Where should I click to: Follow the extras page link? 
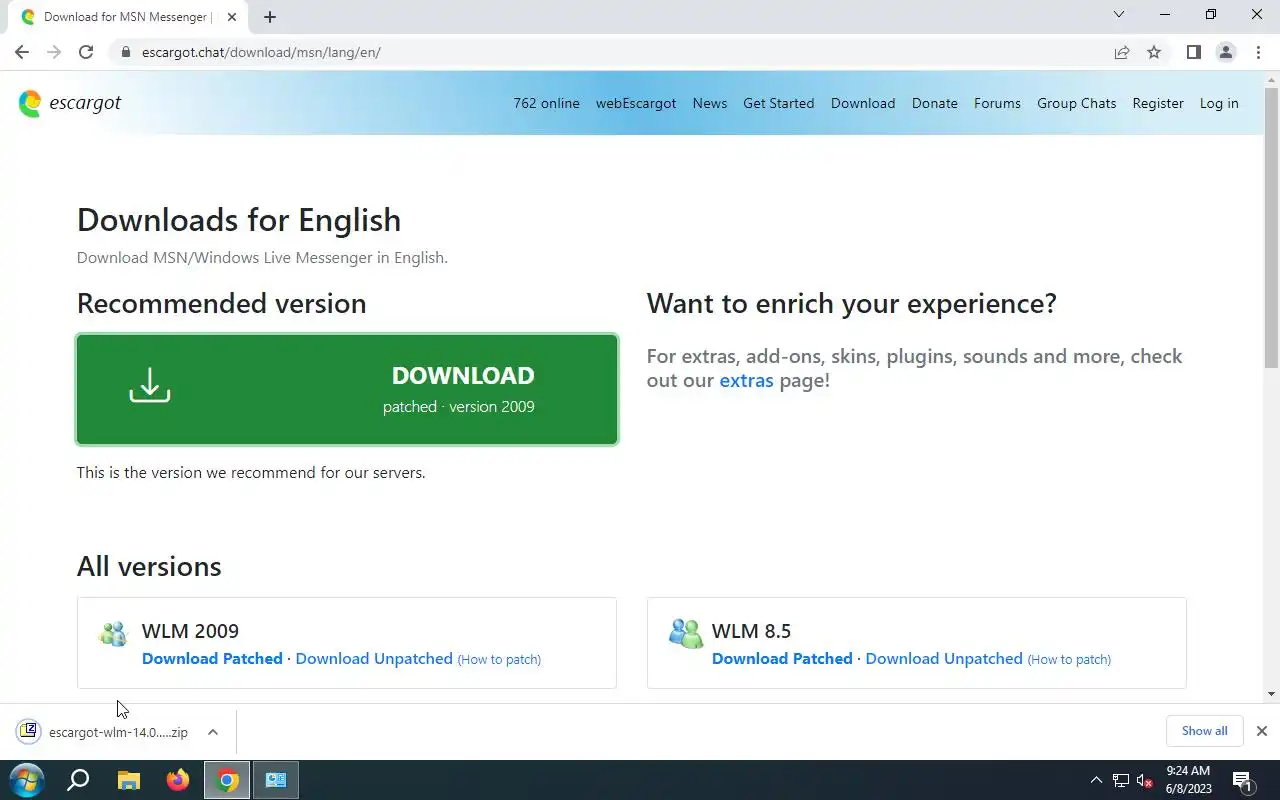(x=746, y=380)
